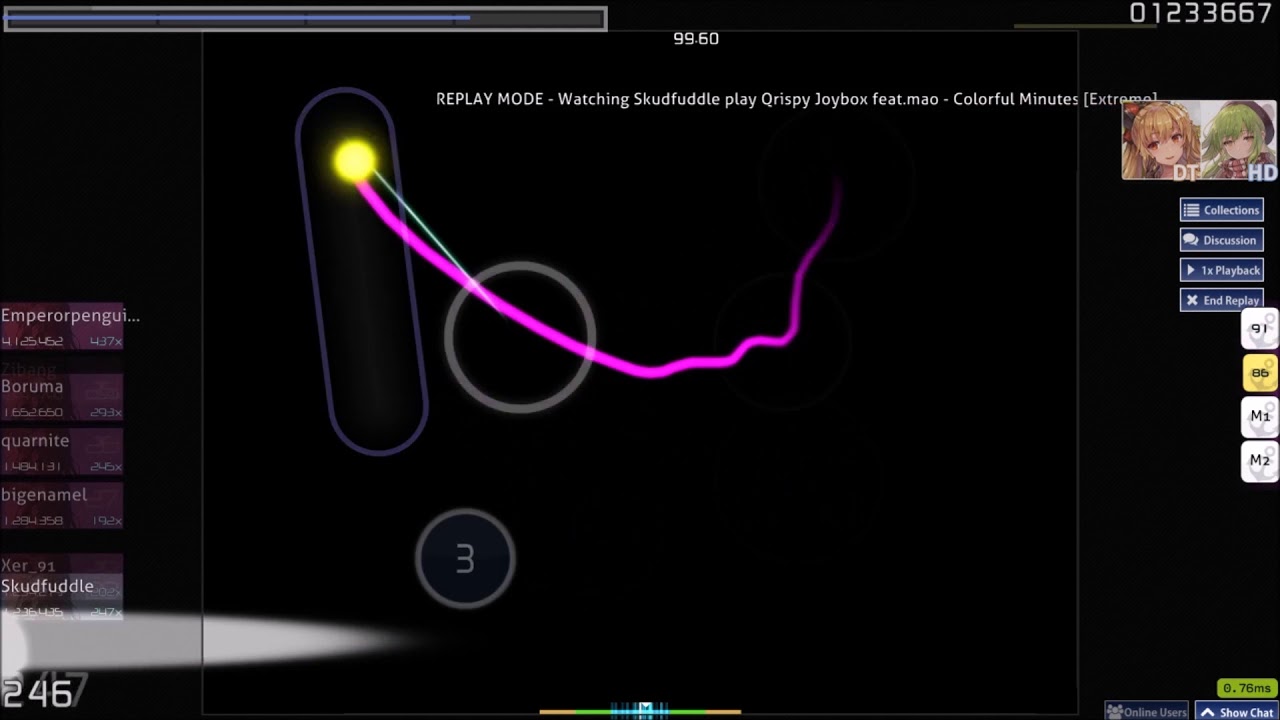Click the DT Double Time mod icon

click(1185, 173)
